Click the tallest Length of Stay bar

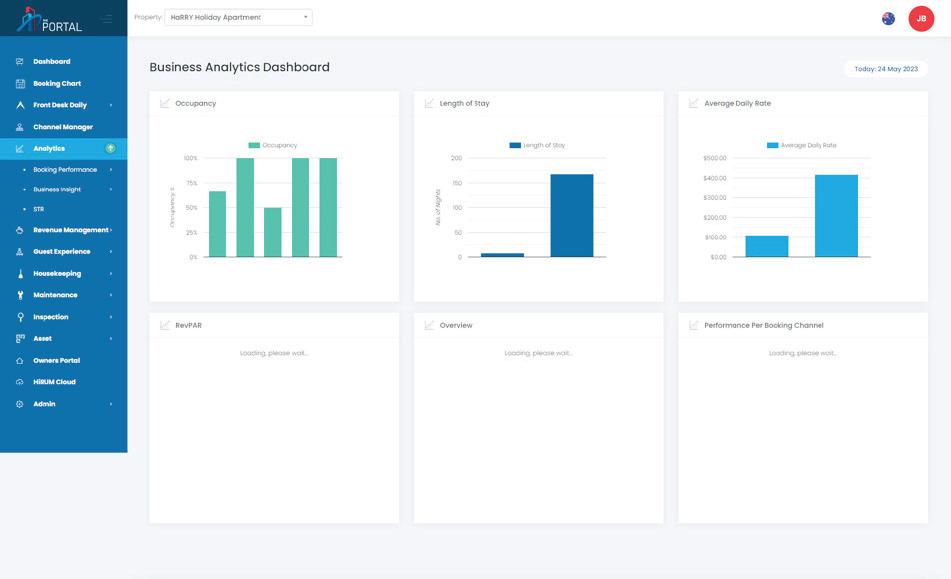coord(572,216)
